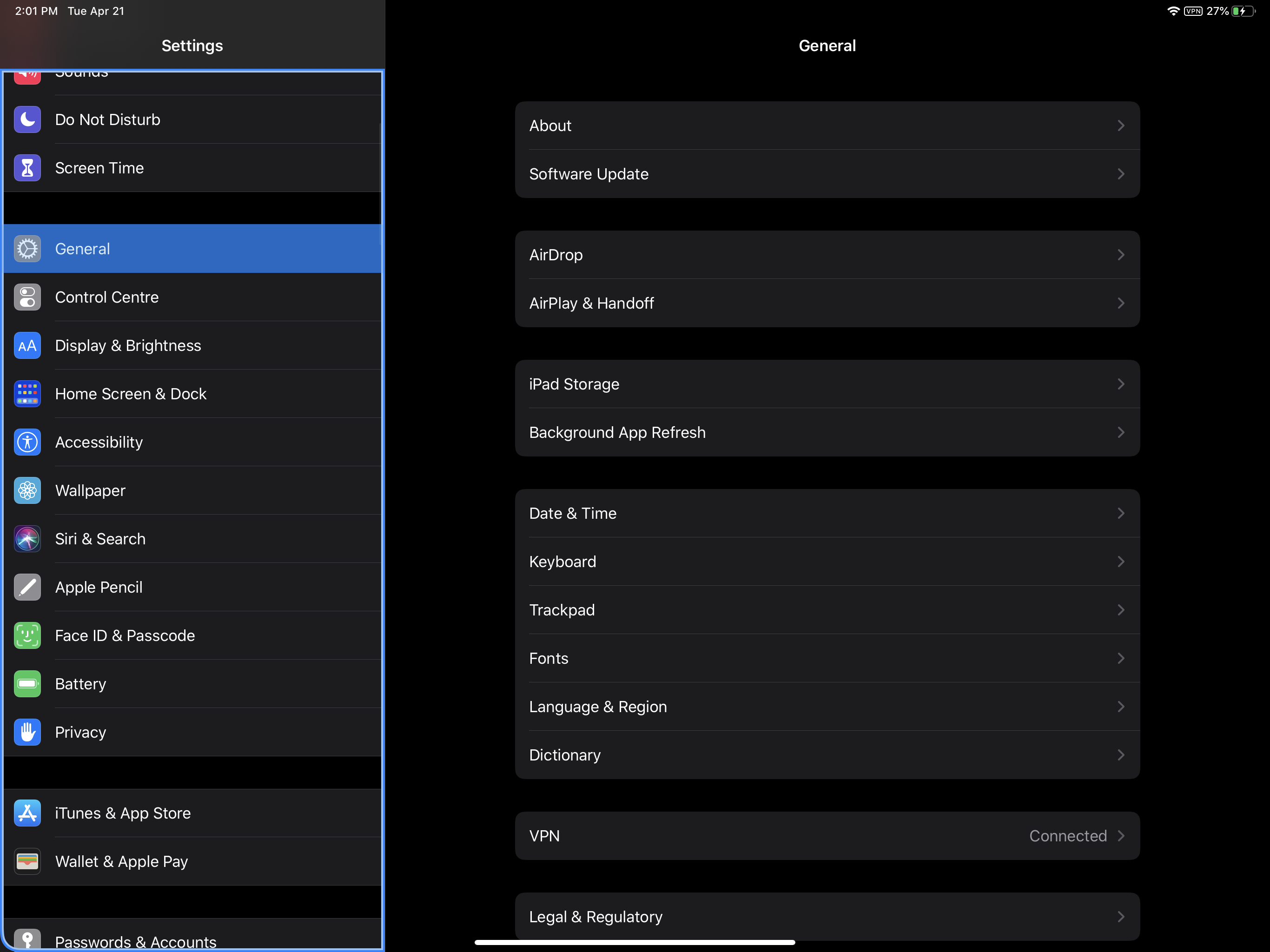Viewport: 1270px width, 952px height.
Task: Expand the Keyboard row chevron
Action: click(1121, 562)
